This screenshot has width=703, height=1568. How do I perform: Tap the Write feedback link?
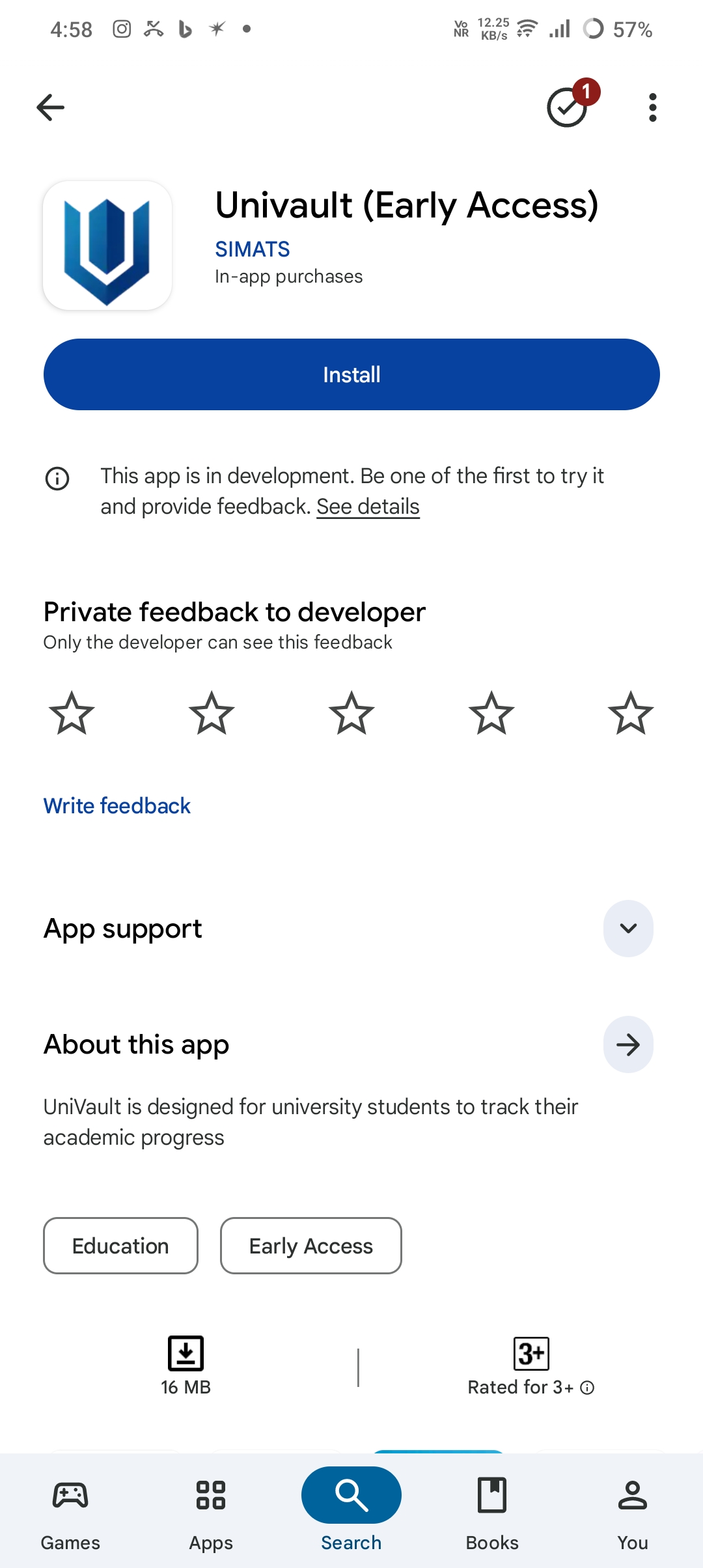[x=117, y=806]
